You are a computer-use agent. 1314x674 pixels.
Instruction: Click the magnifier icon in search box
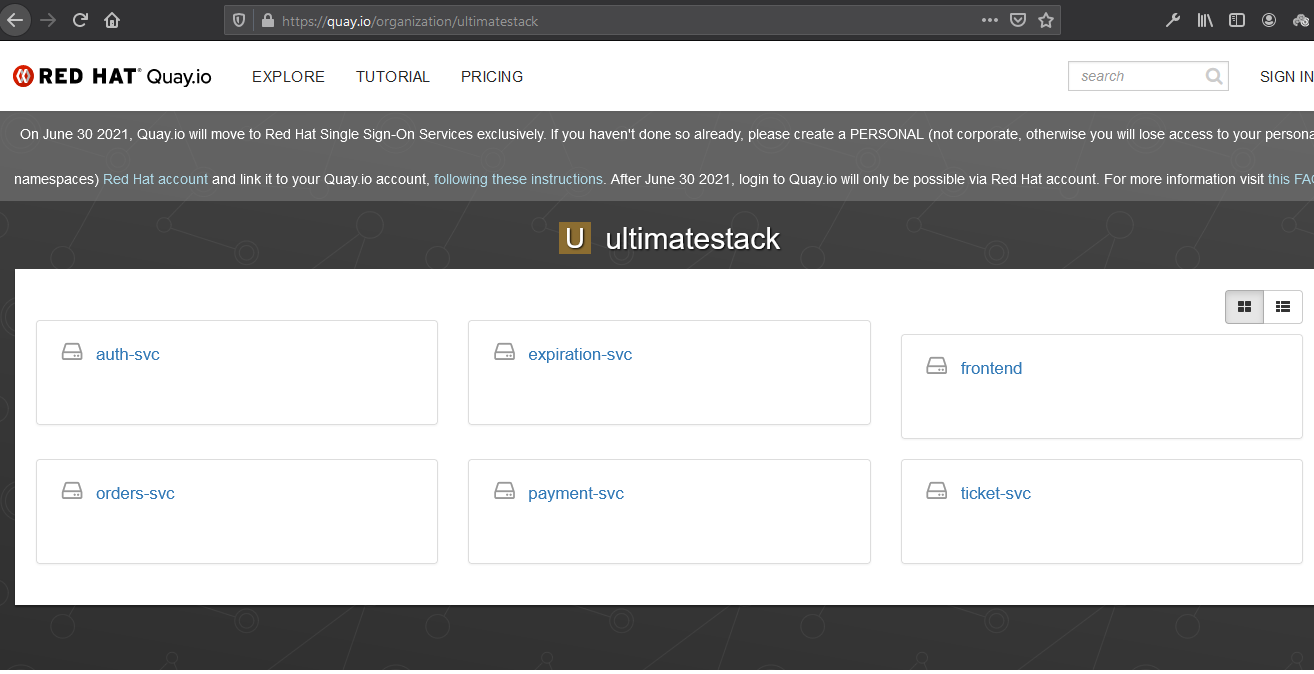point(1214,76)
